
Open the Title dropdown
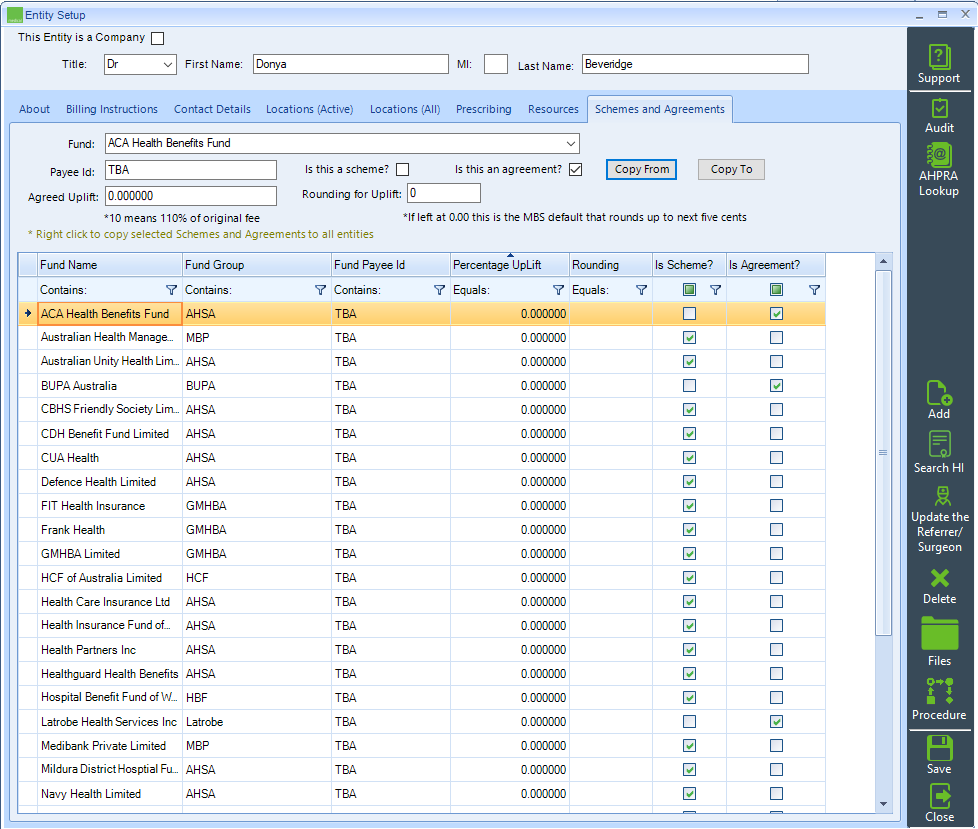tap(168, 64)
